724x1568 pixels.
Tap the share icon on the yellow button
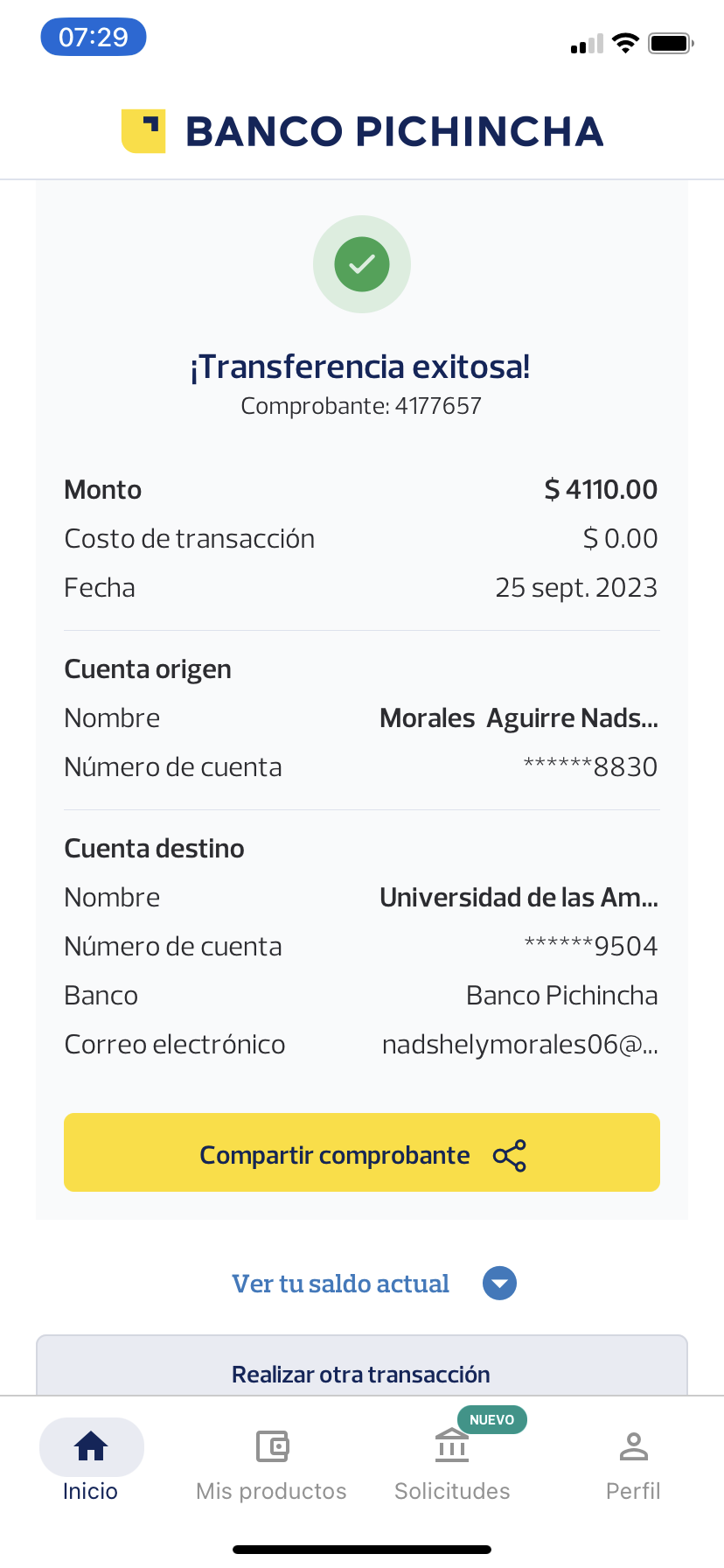[510, 1156]
